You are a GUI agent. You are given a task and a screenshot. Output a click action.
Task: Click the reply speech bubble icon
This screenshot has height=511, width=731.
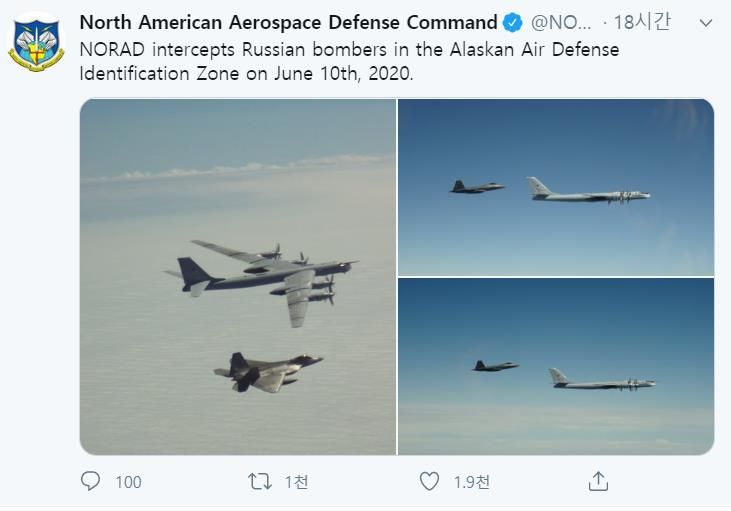[x=91, y=481]
